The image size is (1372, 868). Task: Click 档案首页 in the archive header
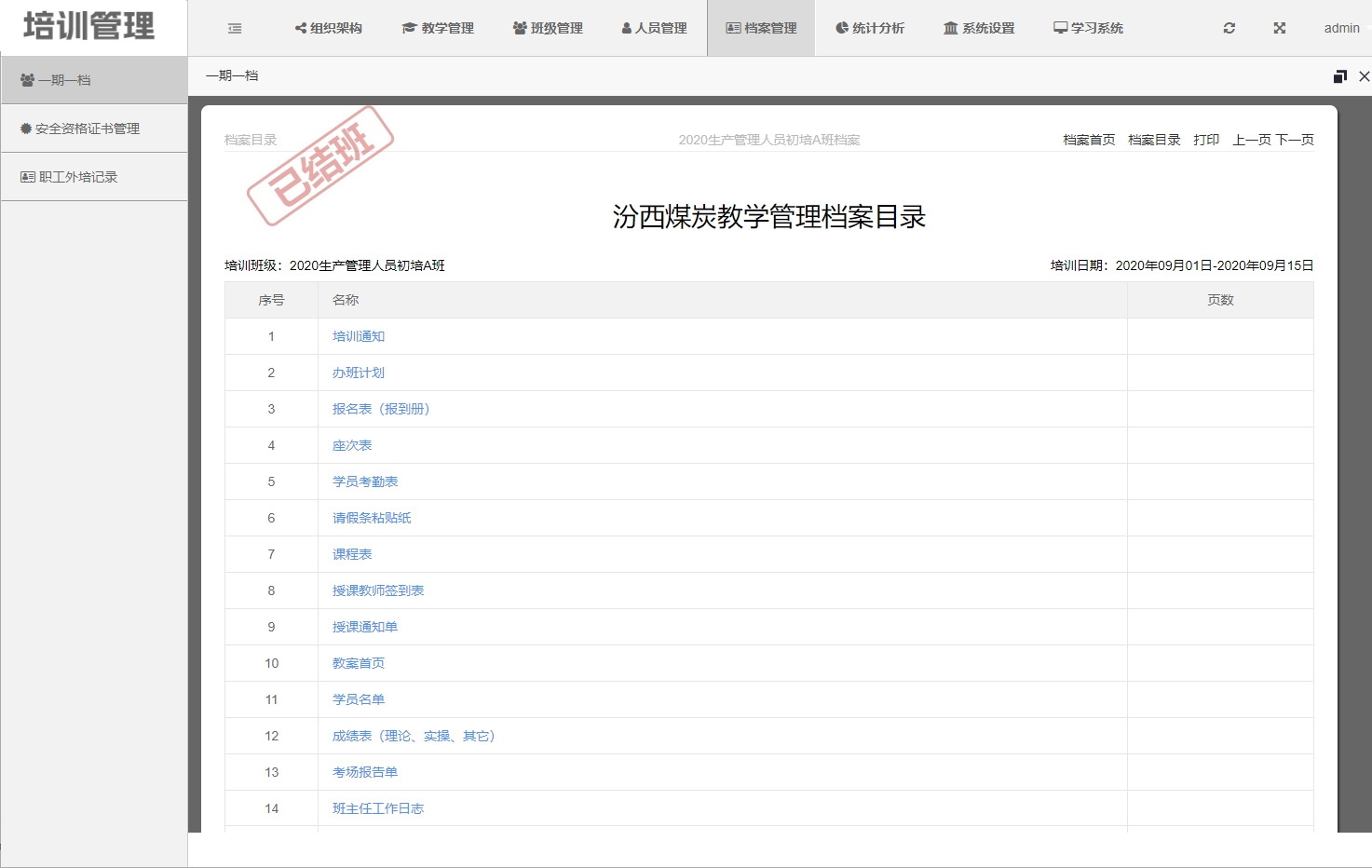tap(1089, 140)
